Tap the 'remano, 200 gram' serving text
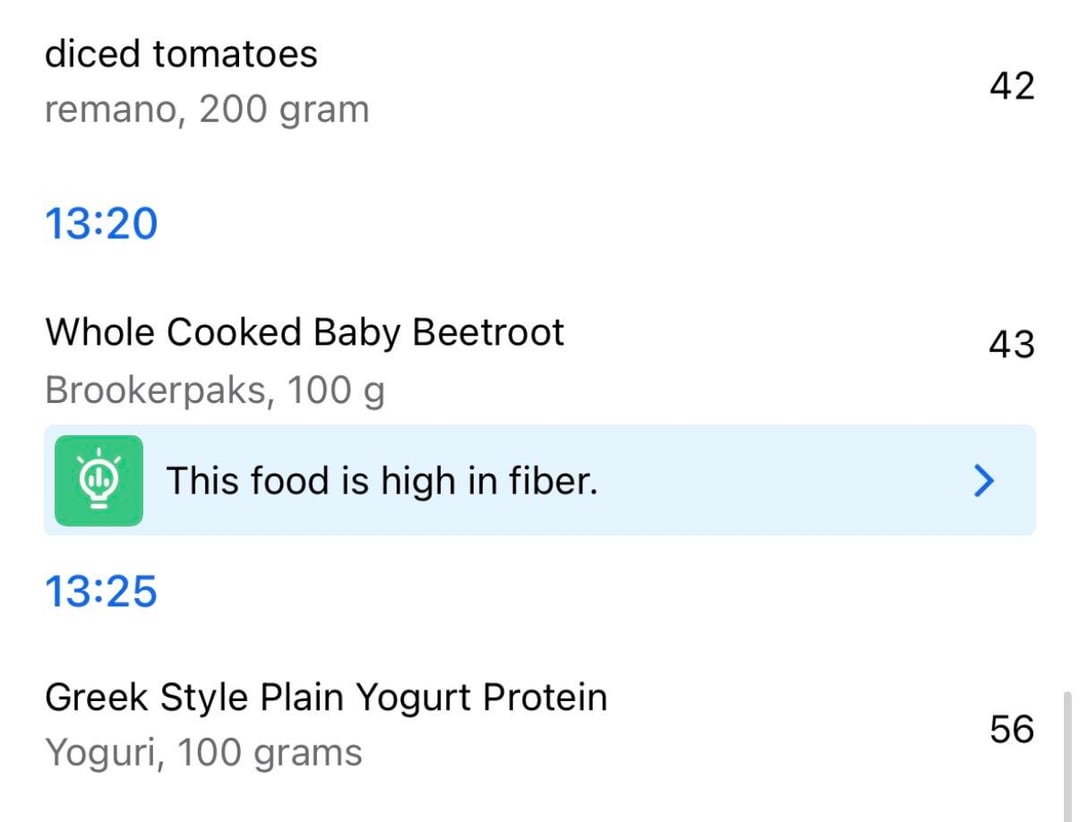This screenshot has height=822, width=1080. pos(207,109)
